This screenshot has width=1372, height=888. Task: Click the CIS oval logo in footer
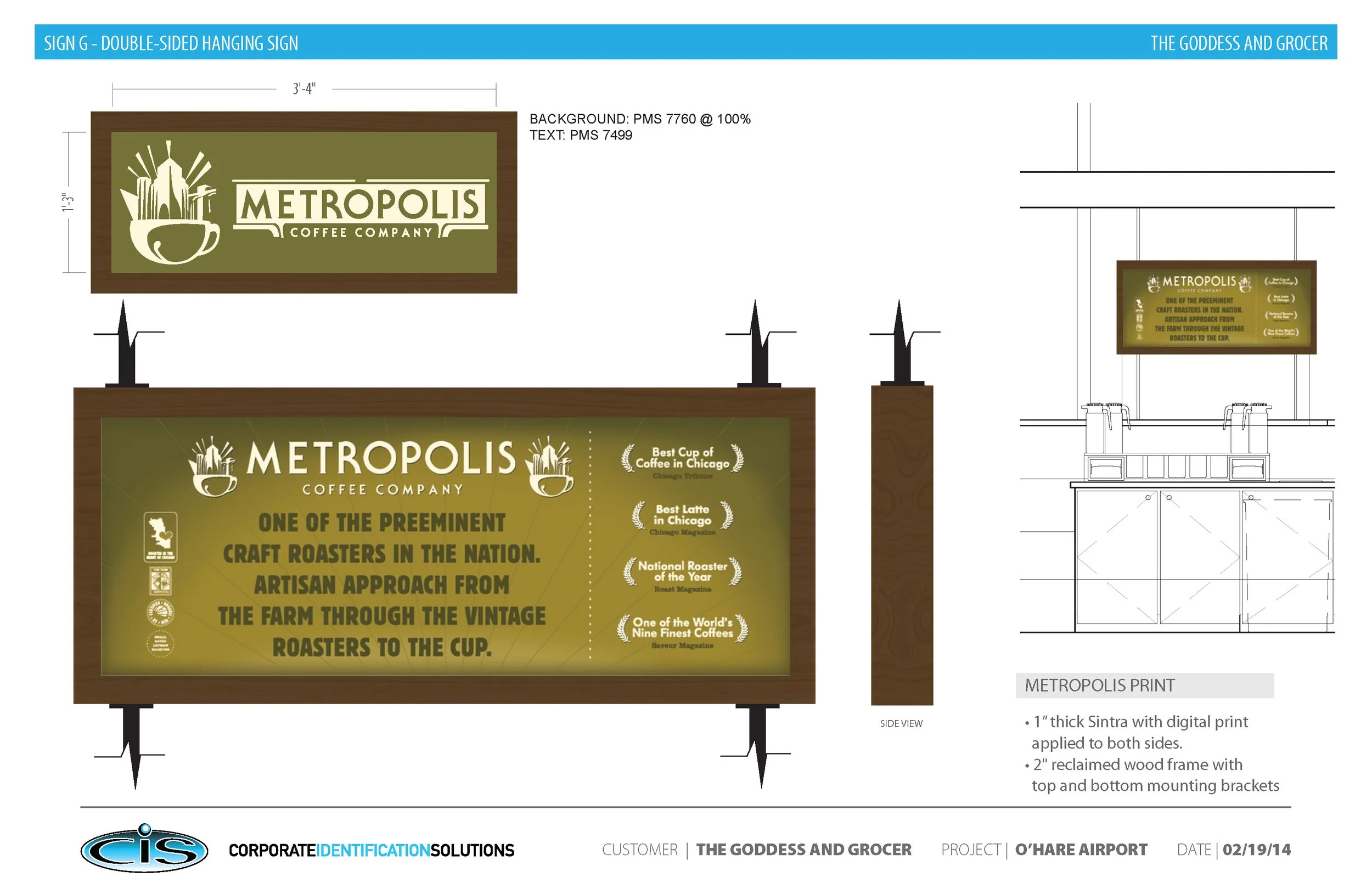tap(144, 849)
